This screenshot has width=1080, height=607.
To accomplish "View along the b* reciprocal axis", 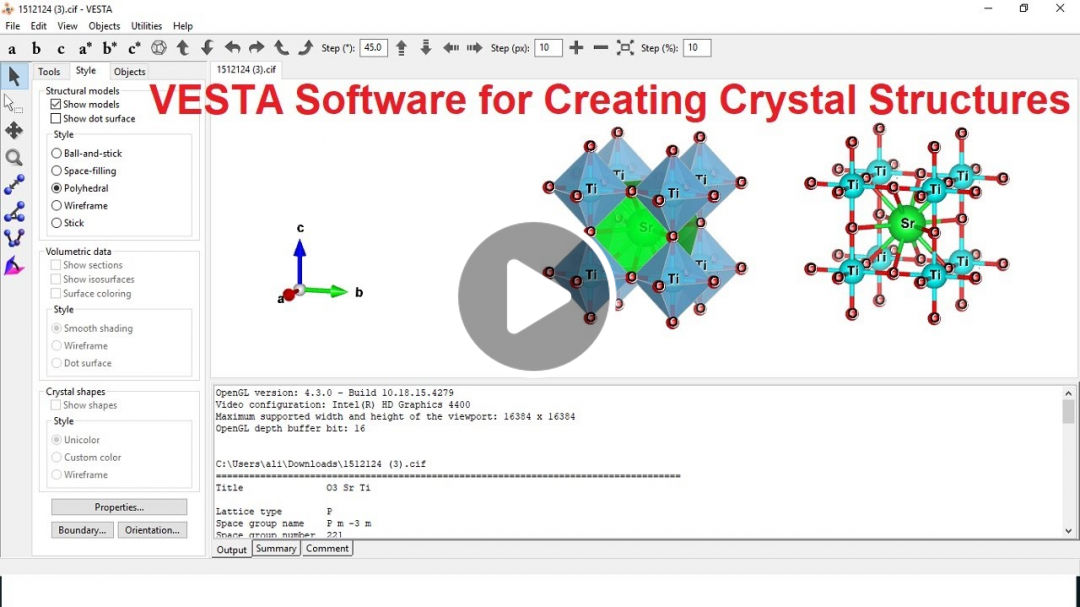I will [x=110, y=48].
